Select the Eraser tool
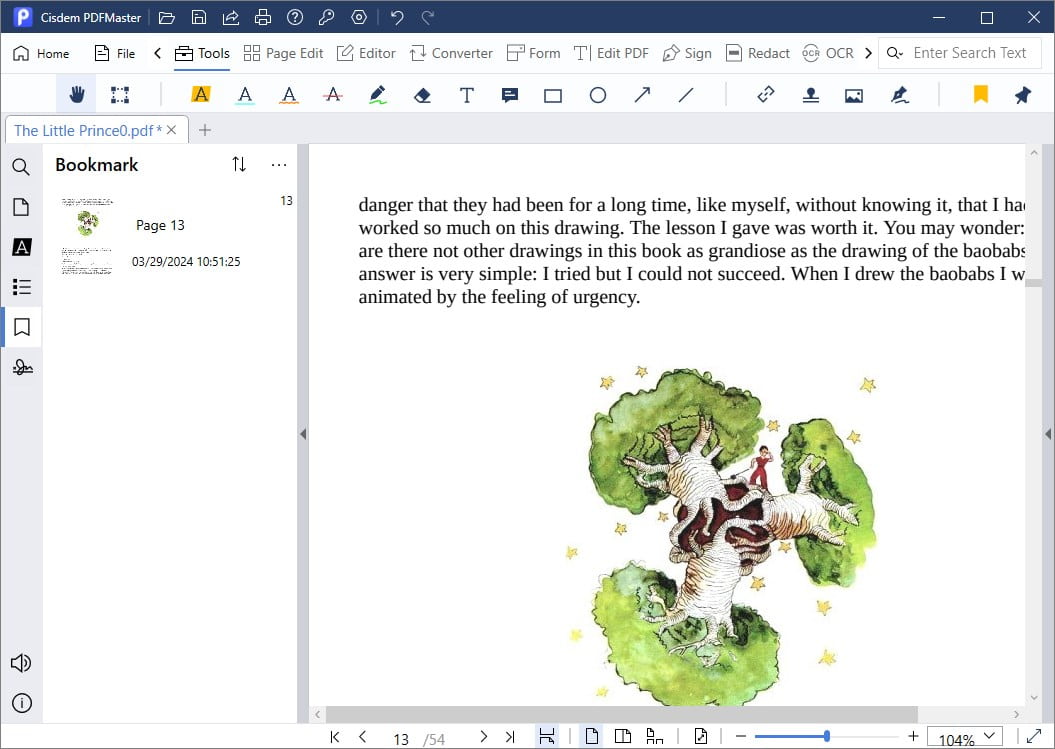1055x749 pixels. [423, 96]
